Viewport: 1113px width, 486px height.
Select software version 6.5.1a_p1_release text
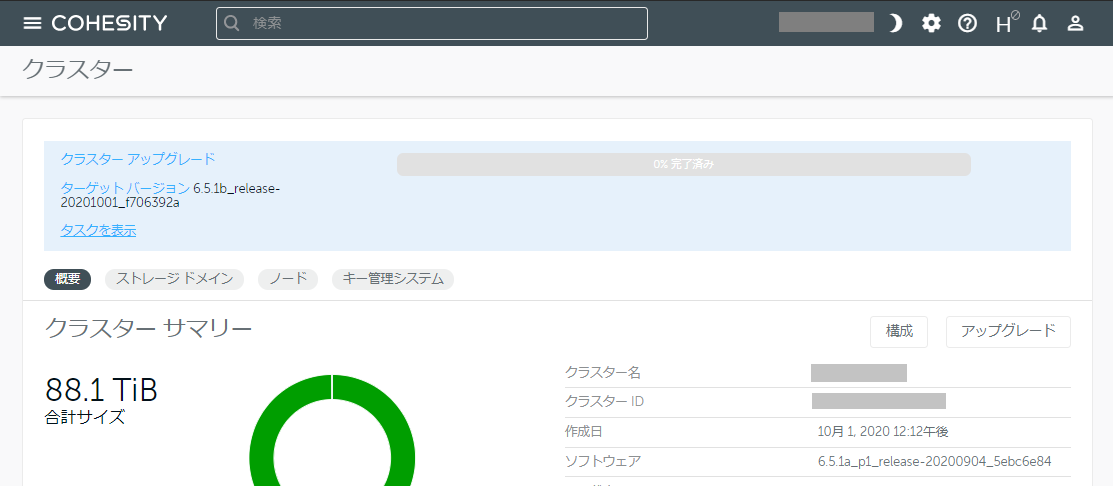[934, 462]
